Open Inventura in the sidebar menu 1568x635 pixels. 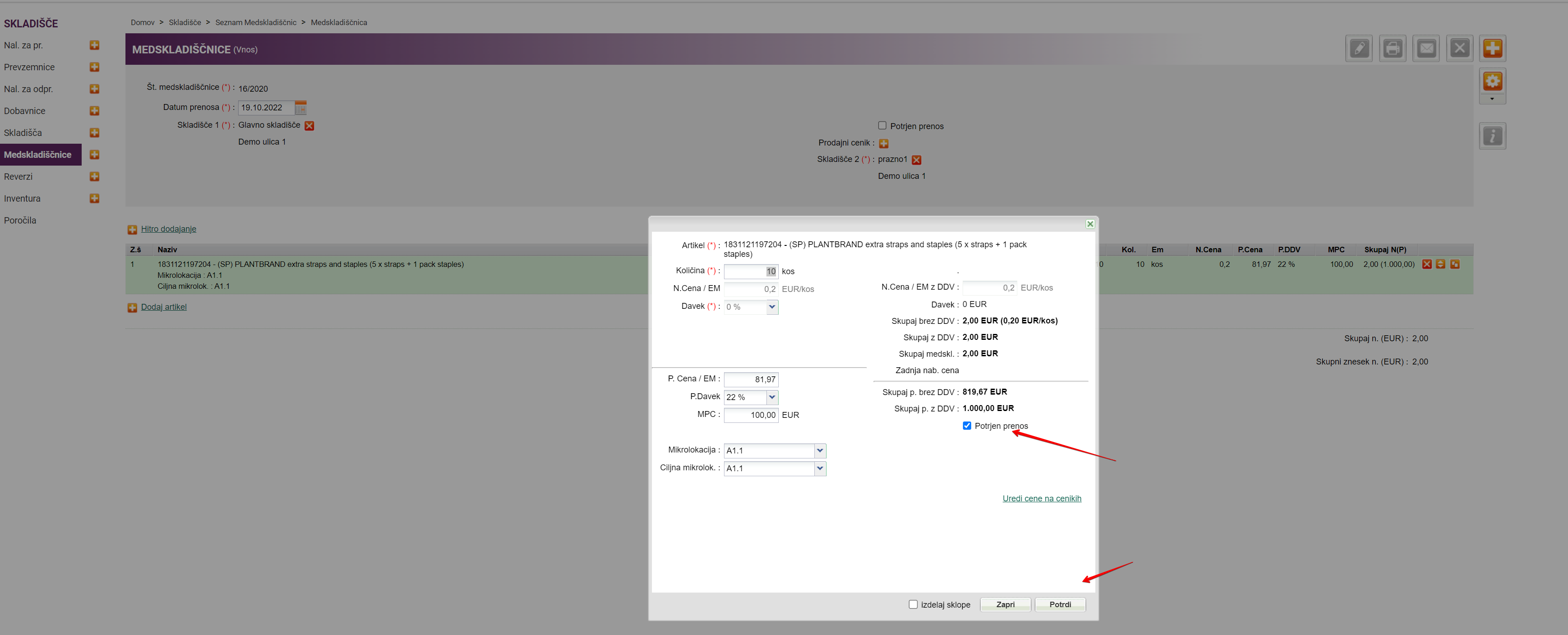click(x=22, y=198)
